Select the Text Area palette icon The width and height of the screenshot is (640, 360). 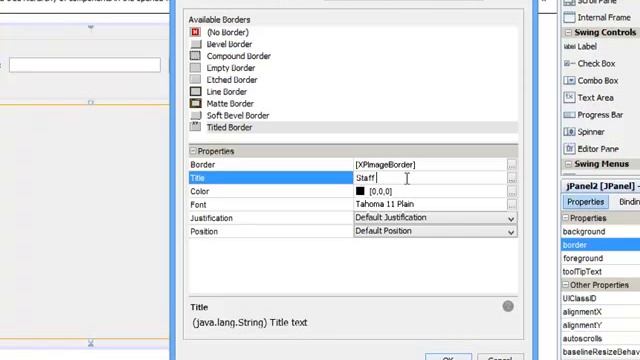click(x=569, y=97)
